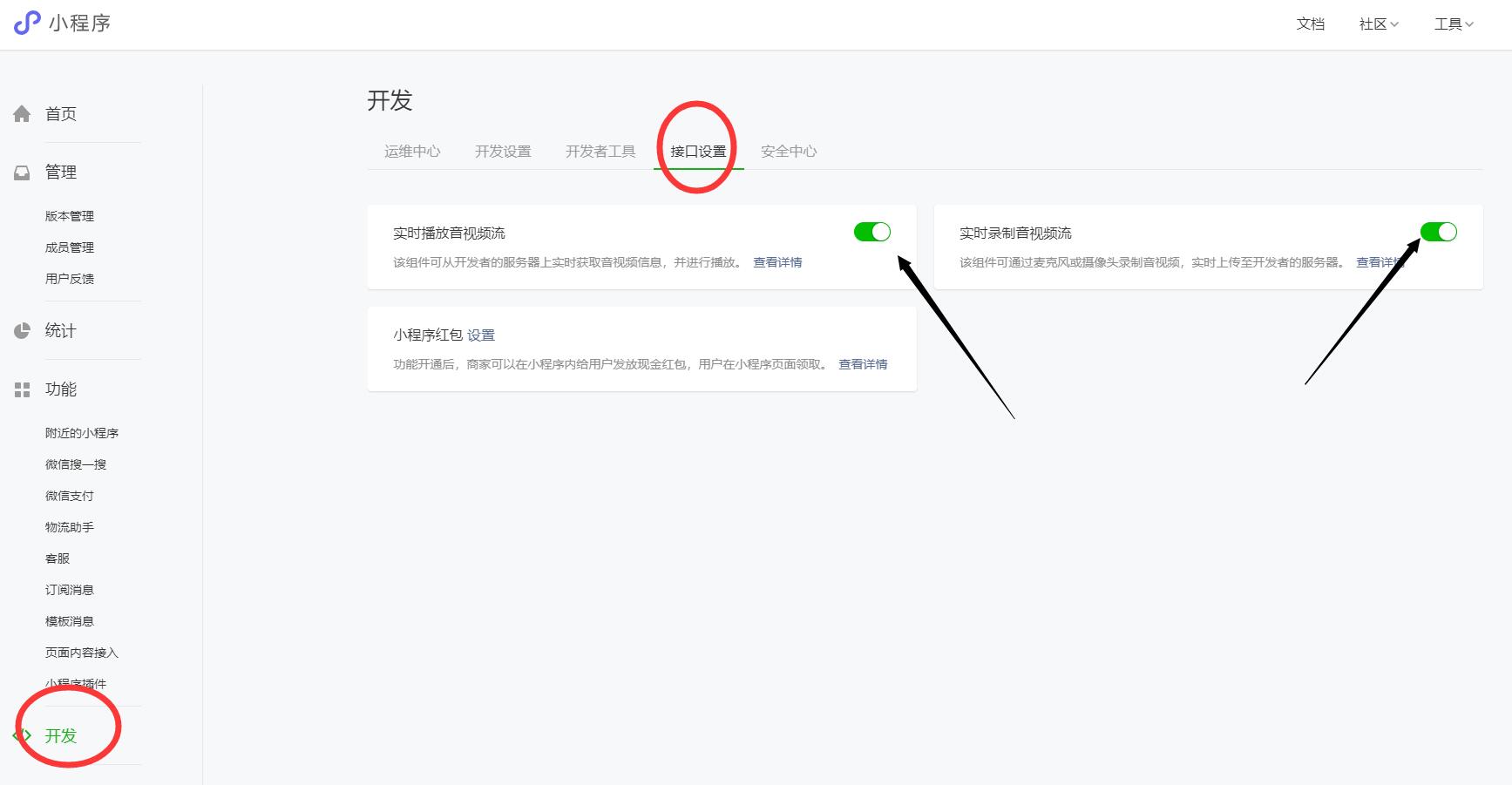This screenshot has height=785, width=1512.
Task: Click 查看详情 under 小程序红包
Action: (863, 364)
